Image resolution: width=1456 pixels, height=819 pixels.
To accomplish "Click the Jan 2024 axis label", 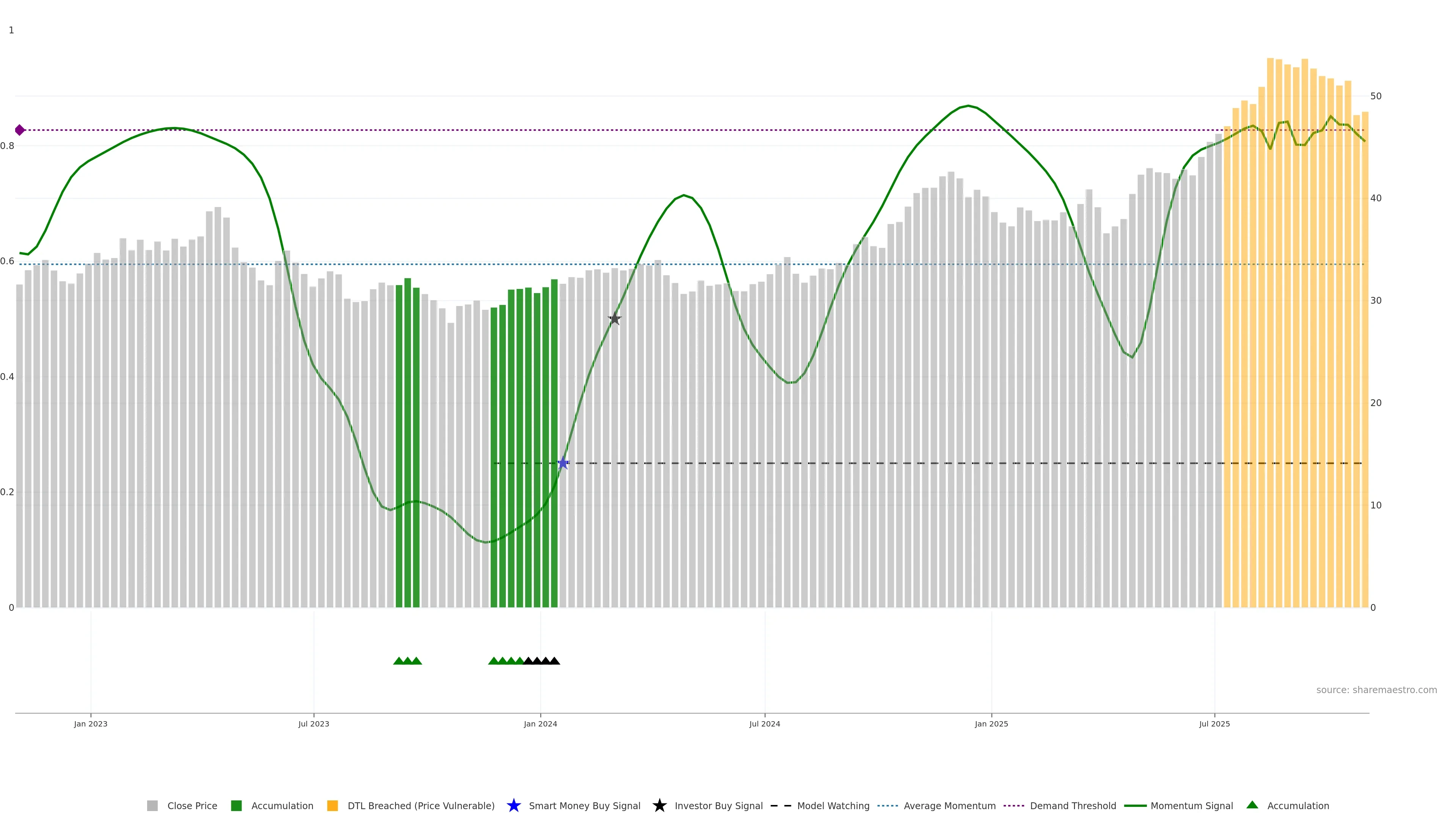I will [540, 723].
